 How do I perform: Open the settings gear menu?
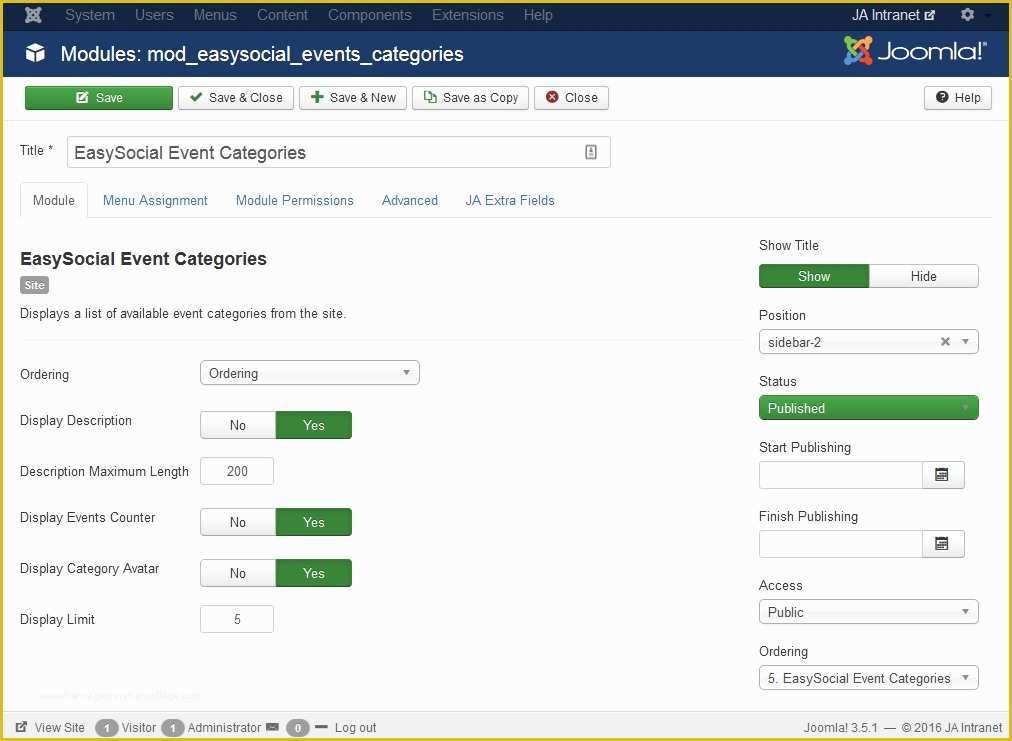(x=967, y=14)
